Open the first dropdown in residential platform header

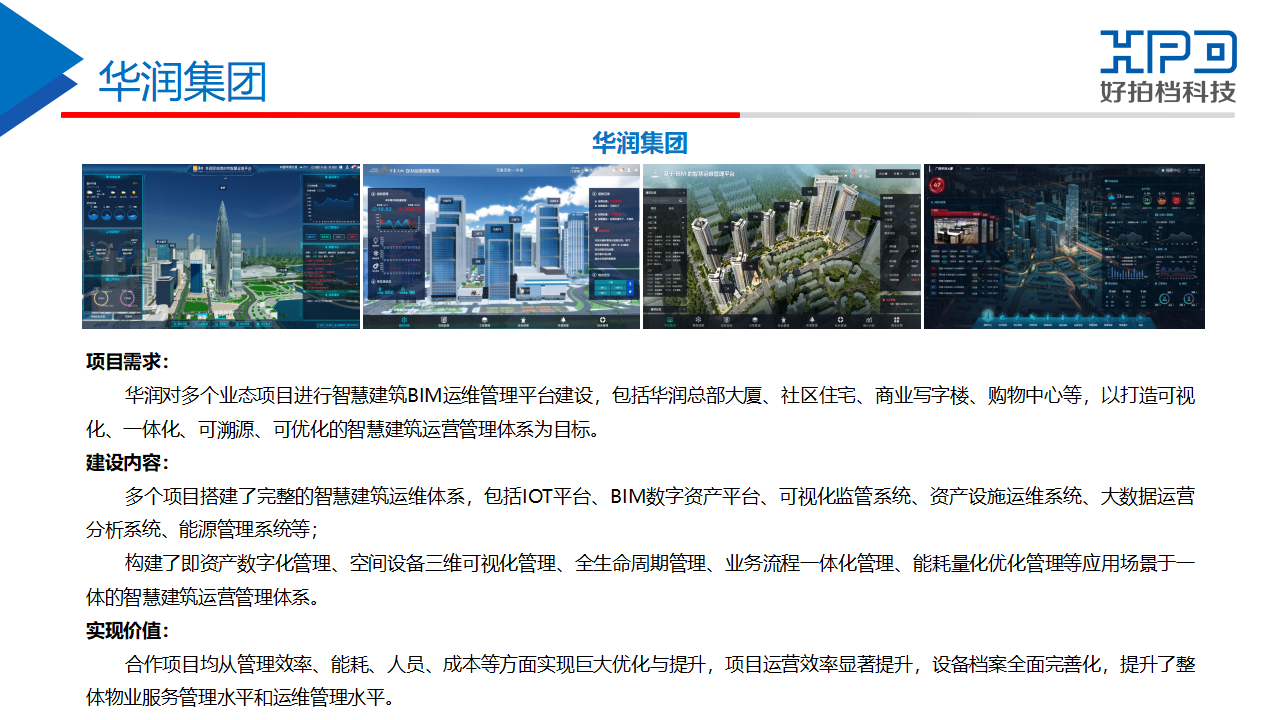coord(880,173)
